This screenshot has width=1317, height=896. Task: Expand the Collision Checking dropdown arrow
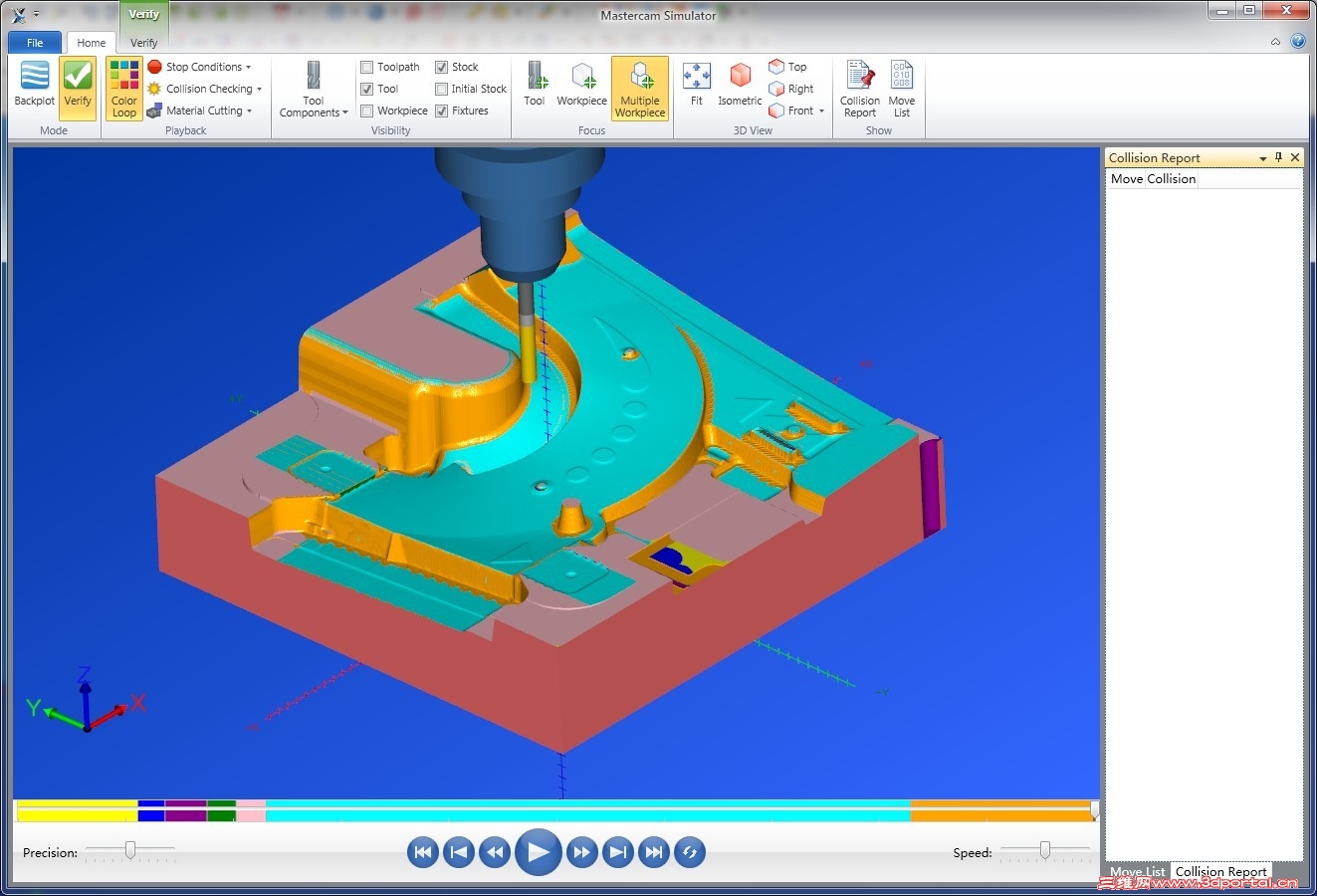pos(260,90)
